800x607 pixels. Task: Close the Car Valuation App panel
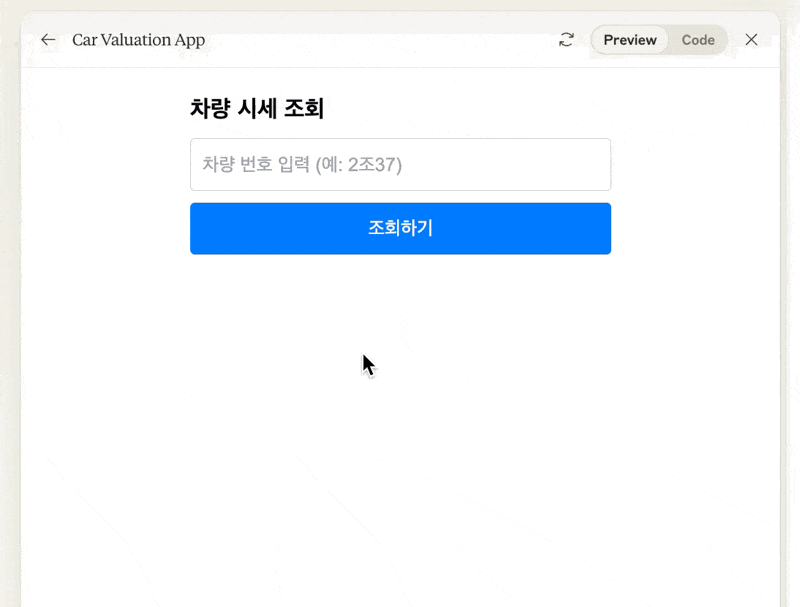(x=751, y=40)
